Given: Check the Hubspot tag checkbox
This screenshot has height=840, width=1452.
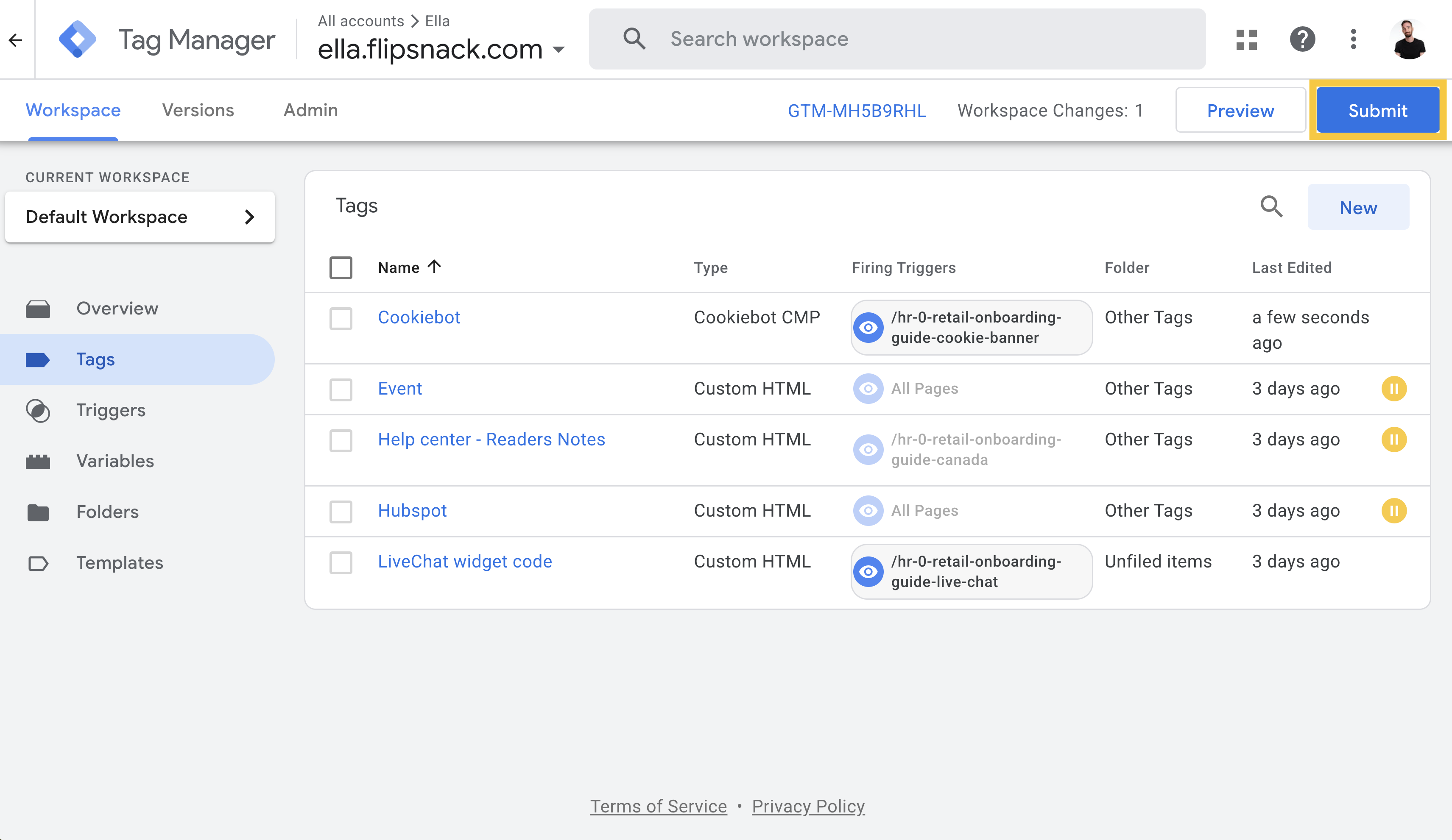Looking at the screenshot, I should point(341,512).
